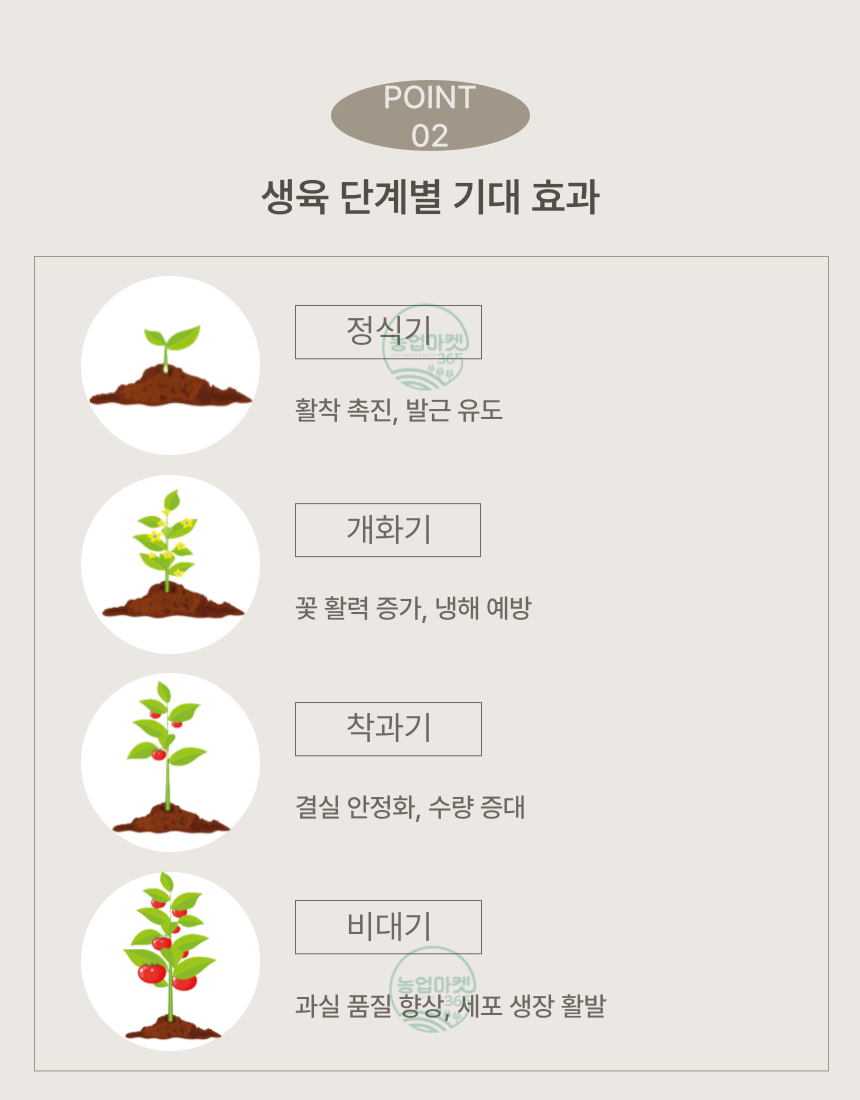Click the 정식기 label box
The image size is (860, 1100).
point(388,332)
